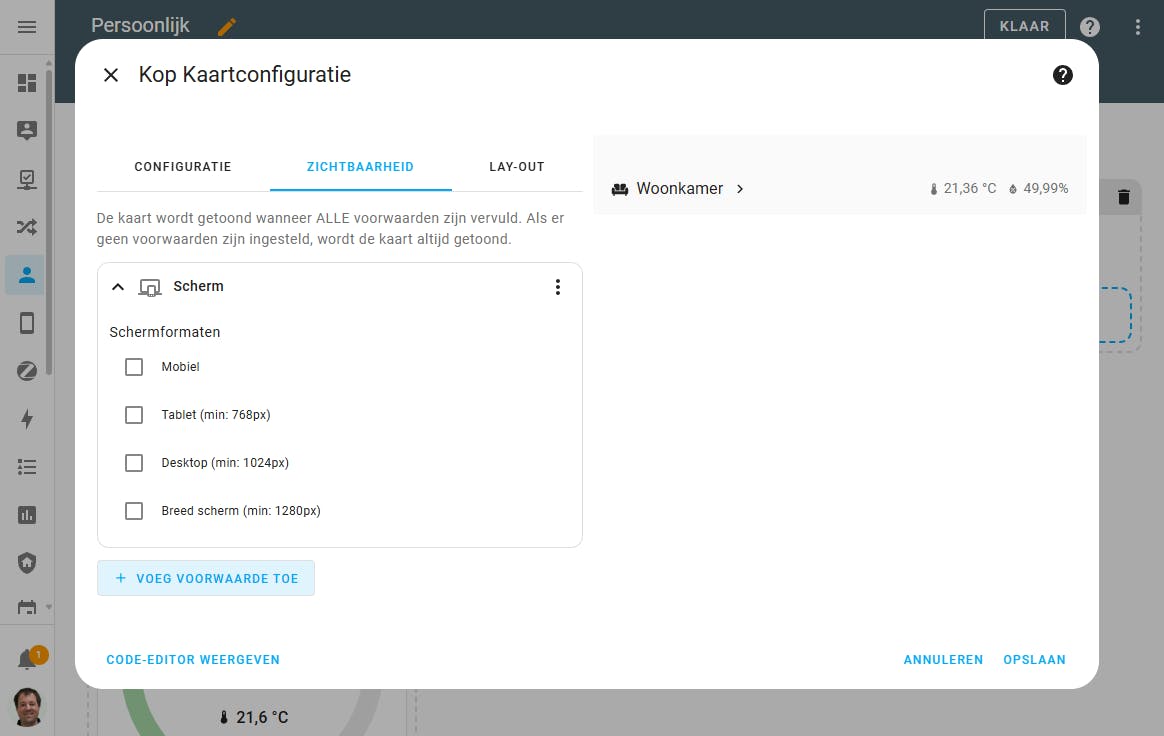
Task: Open the Calendar sidebar icon
Action: pos(27,608)
